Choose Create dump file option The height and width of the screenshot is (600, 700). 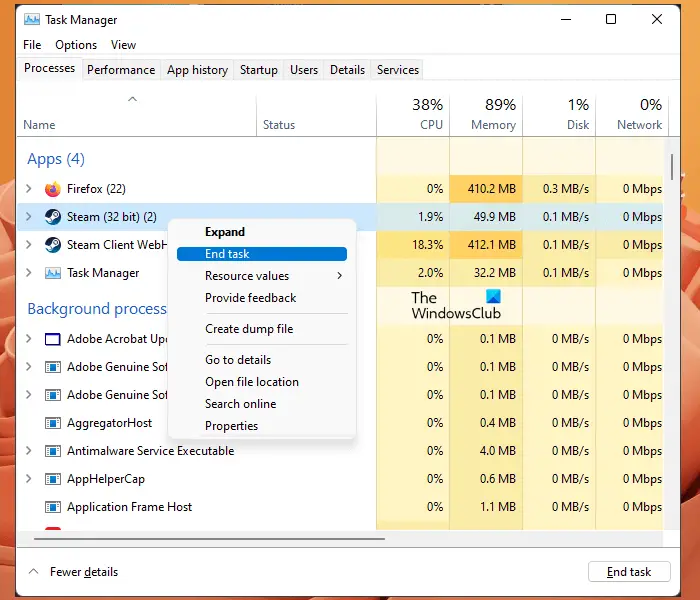click(262, 329)
